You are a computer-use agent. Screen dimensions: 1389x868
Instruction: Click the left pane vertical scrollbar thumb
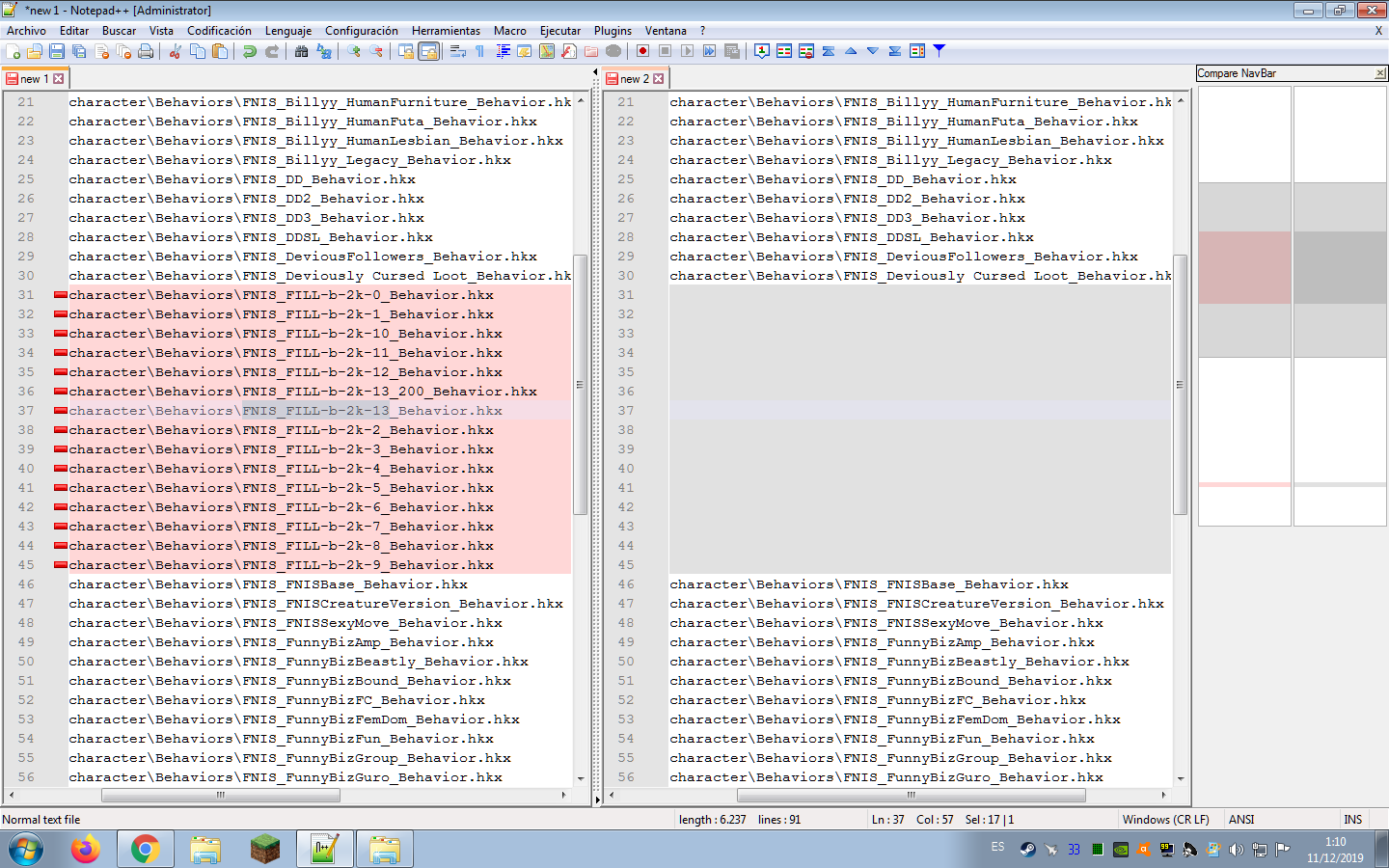581,384
